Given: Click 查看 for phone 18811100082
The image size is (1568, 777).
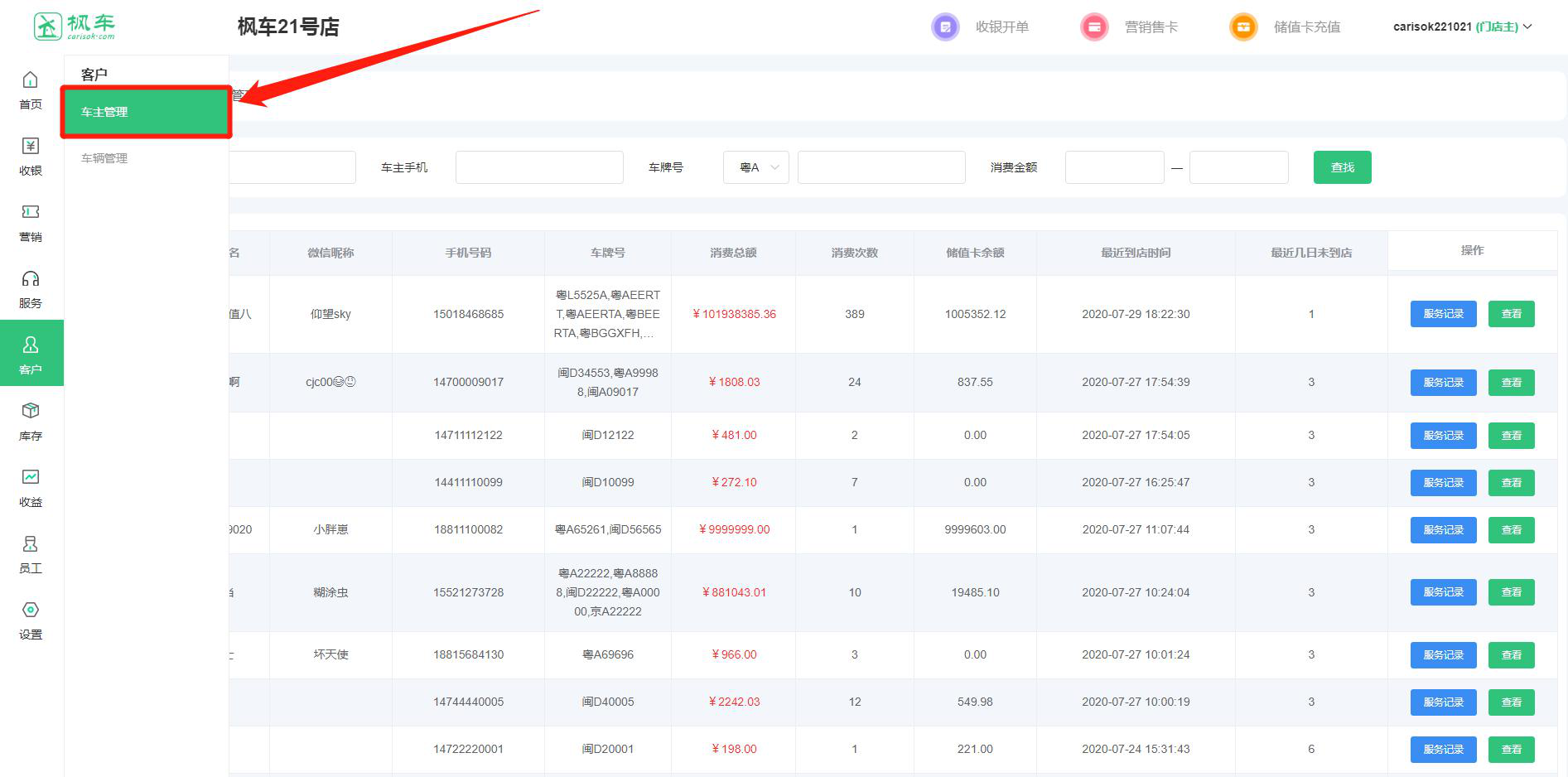Looking at the screenshot, I should point(1511,530).
